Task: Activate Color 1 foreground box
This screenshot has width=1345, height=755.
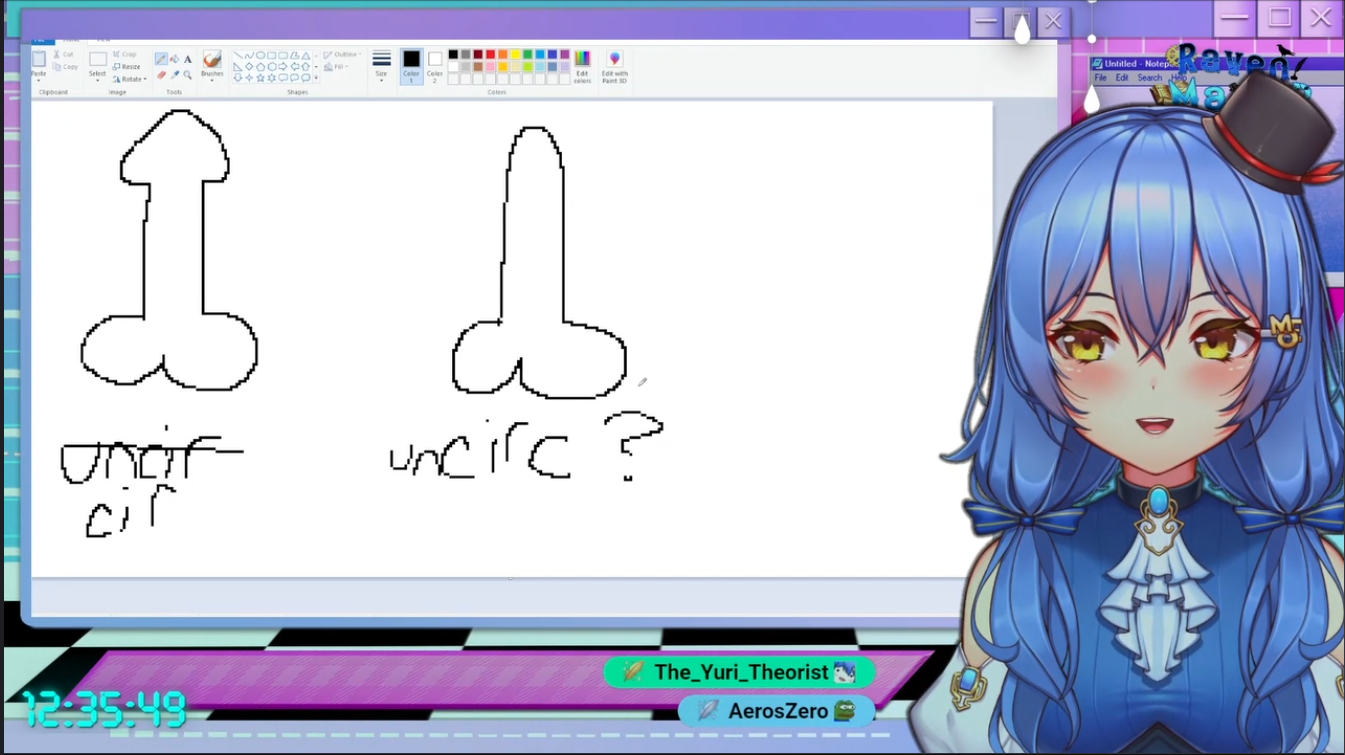Action: [411, 66]
